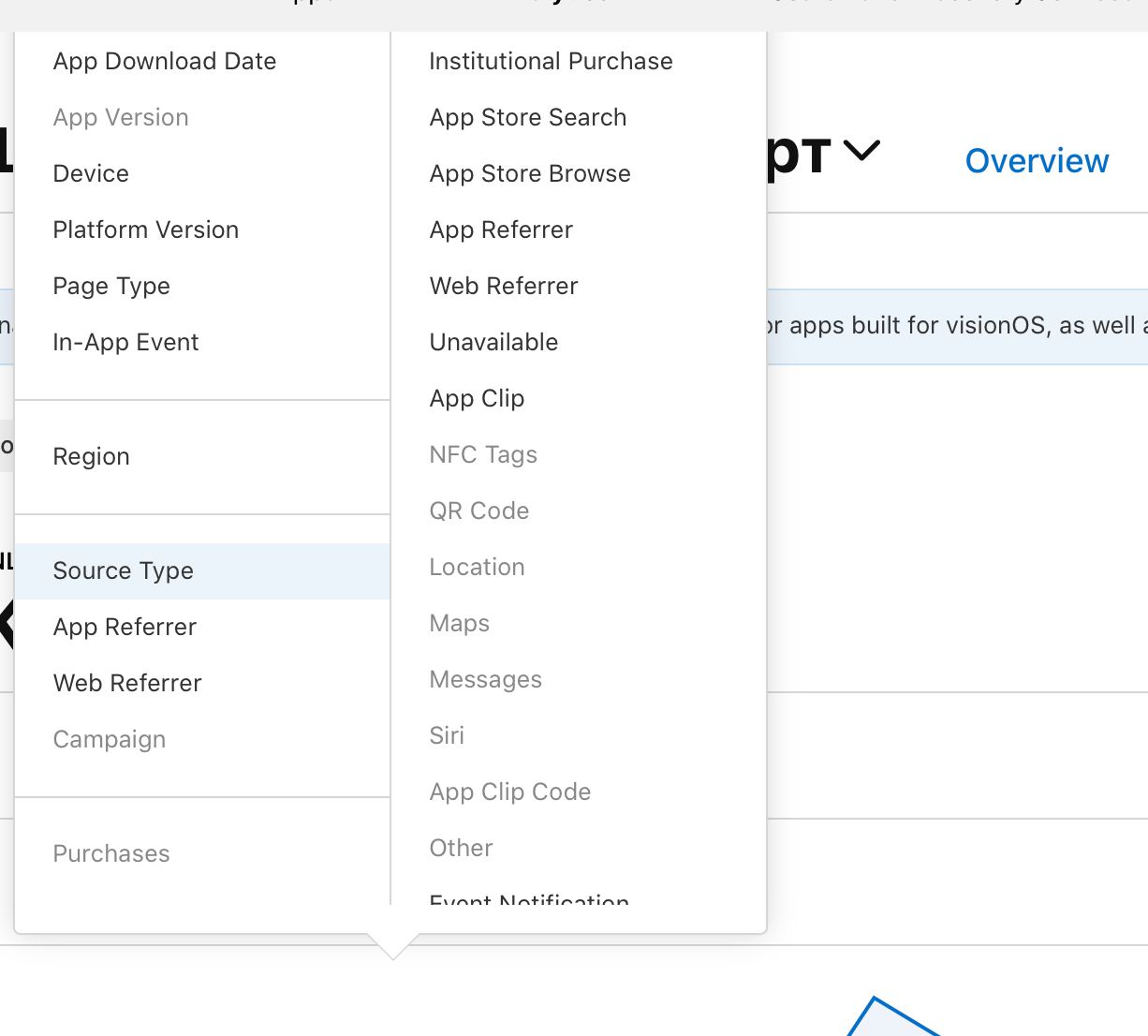The height and width of the screenshot is (1036, 1148).
Task: Select the highlighted Source Type item
Action: [x=124, y=571]
